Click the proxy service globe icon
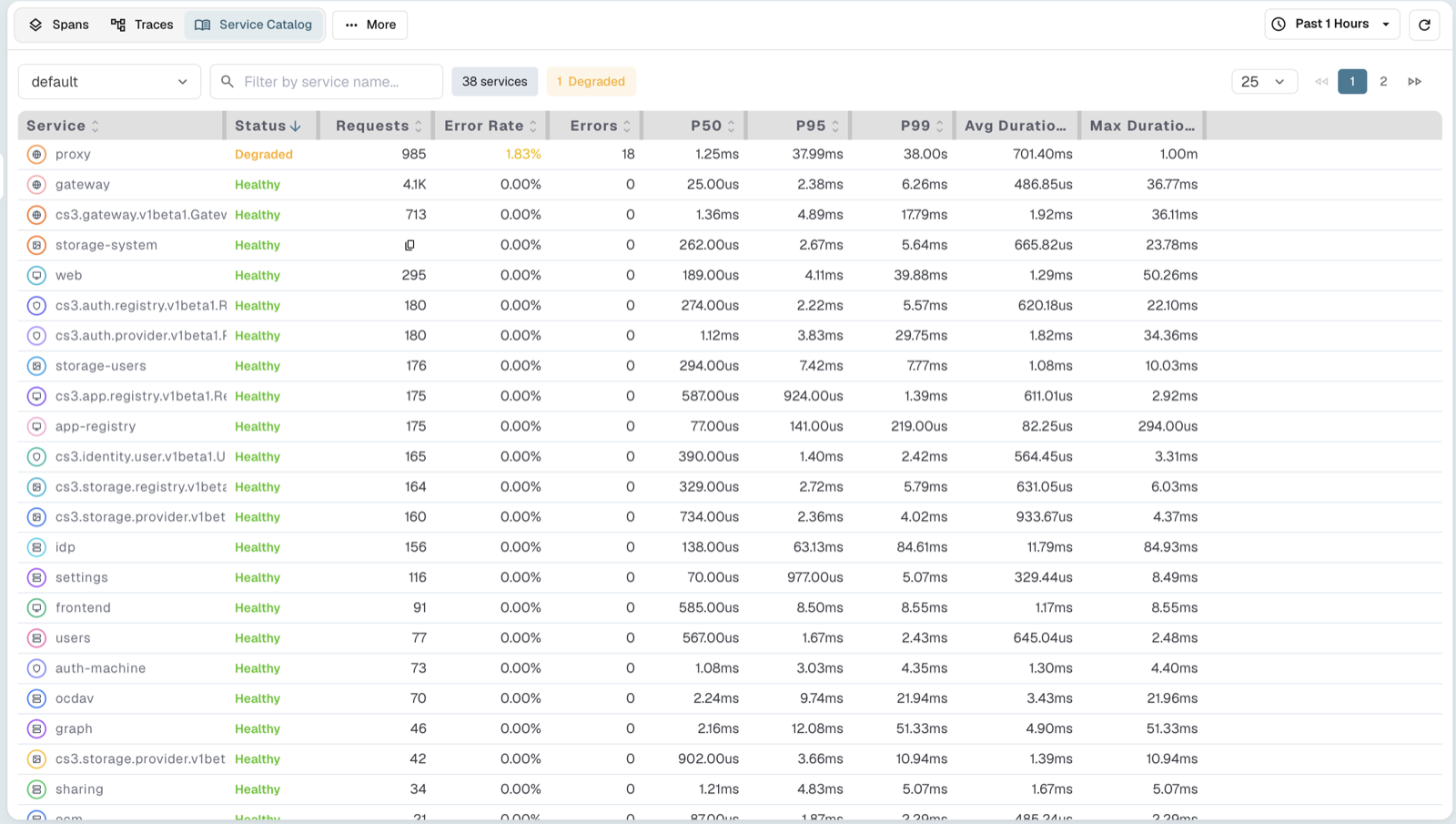1456x824 pixels. [x=36, y=155]
